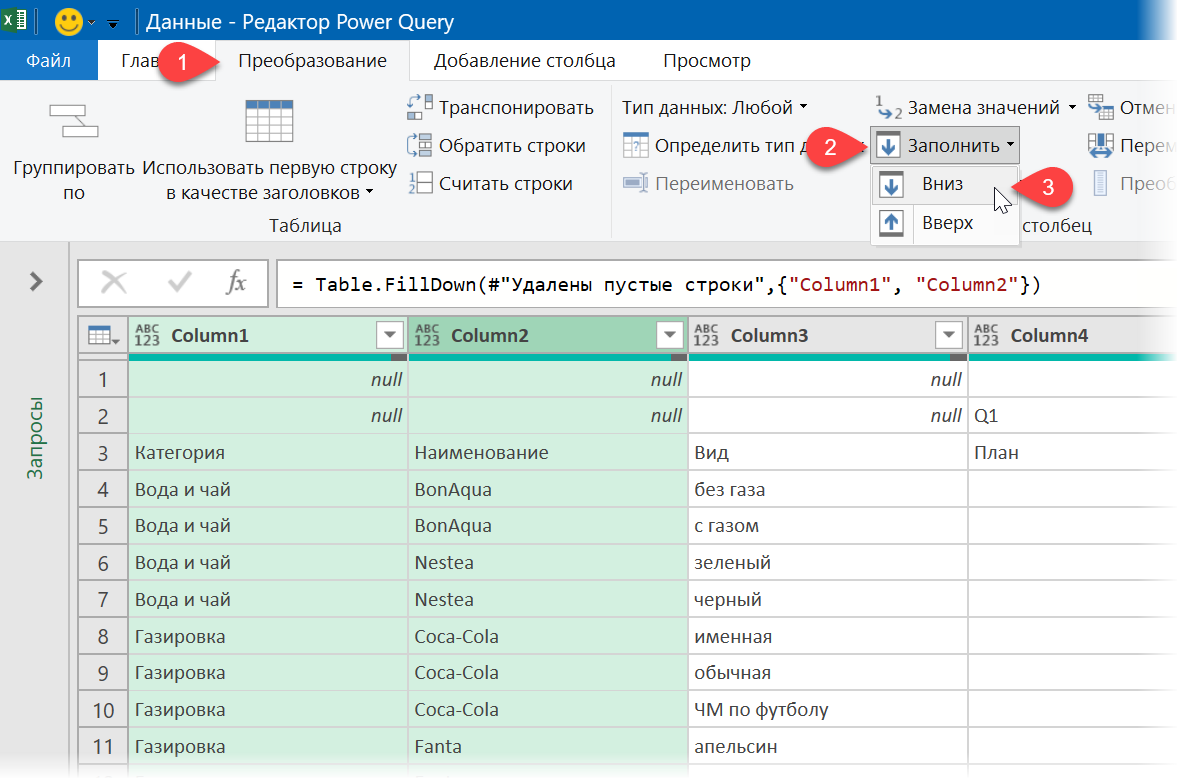Click the с газом cell
Image resolution: width=1178 pixels, height=779 pixels.
pyautogui.click(x=828, y=527)
